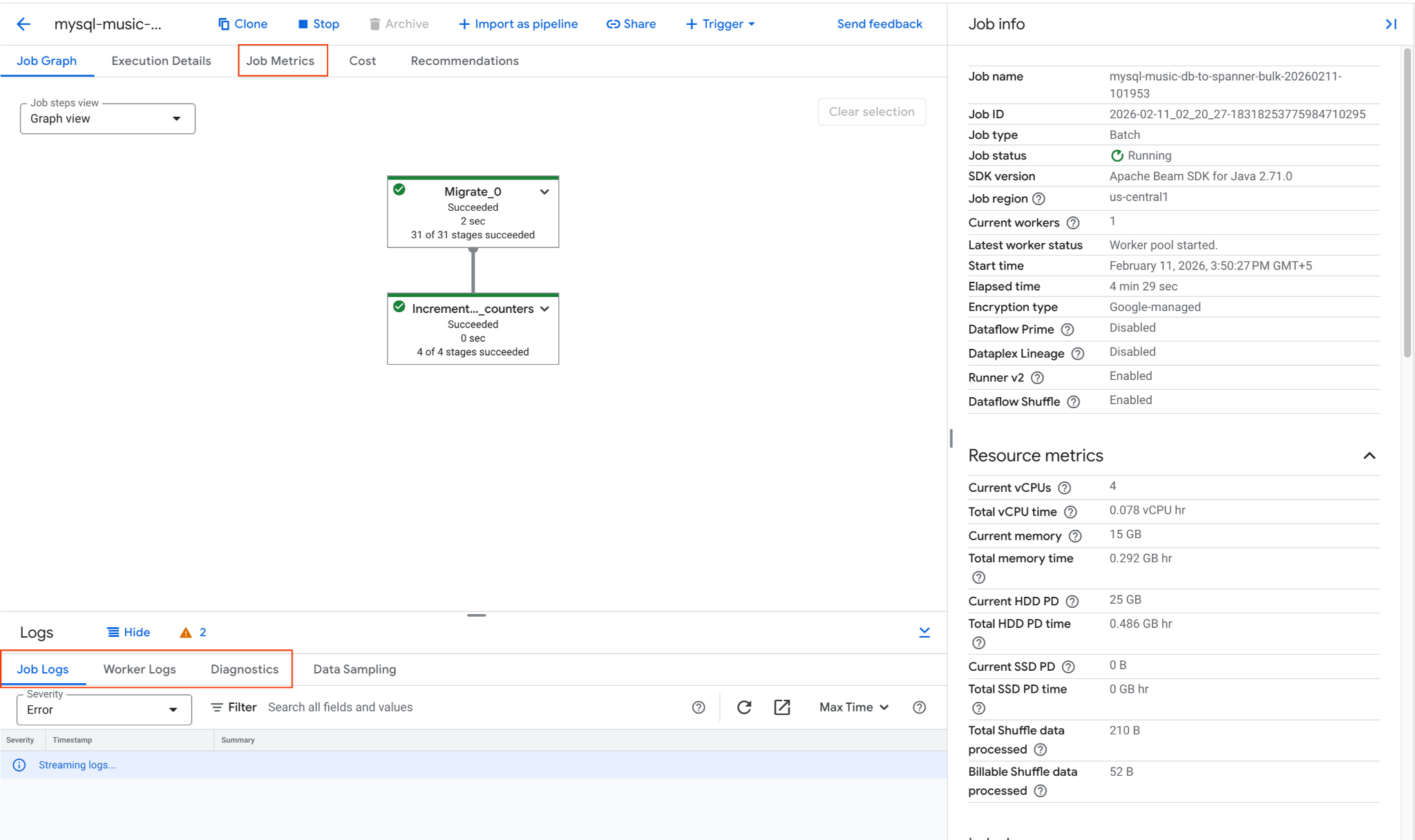Collapse the Resource metrics section

tap(1369, 456)
